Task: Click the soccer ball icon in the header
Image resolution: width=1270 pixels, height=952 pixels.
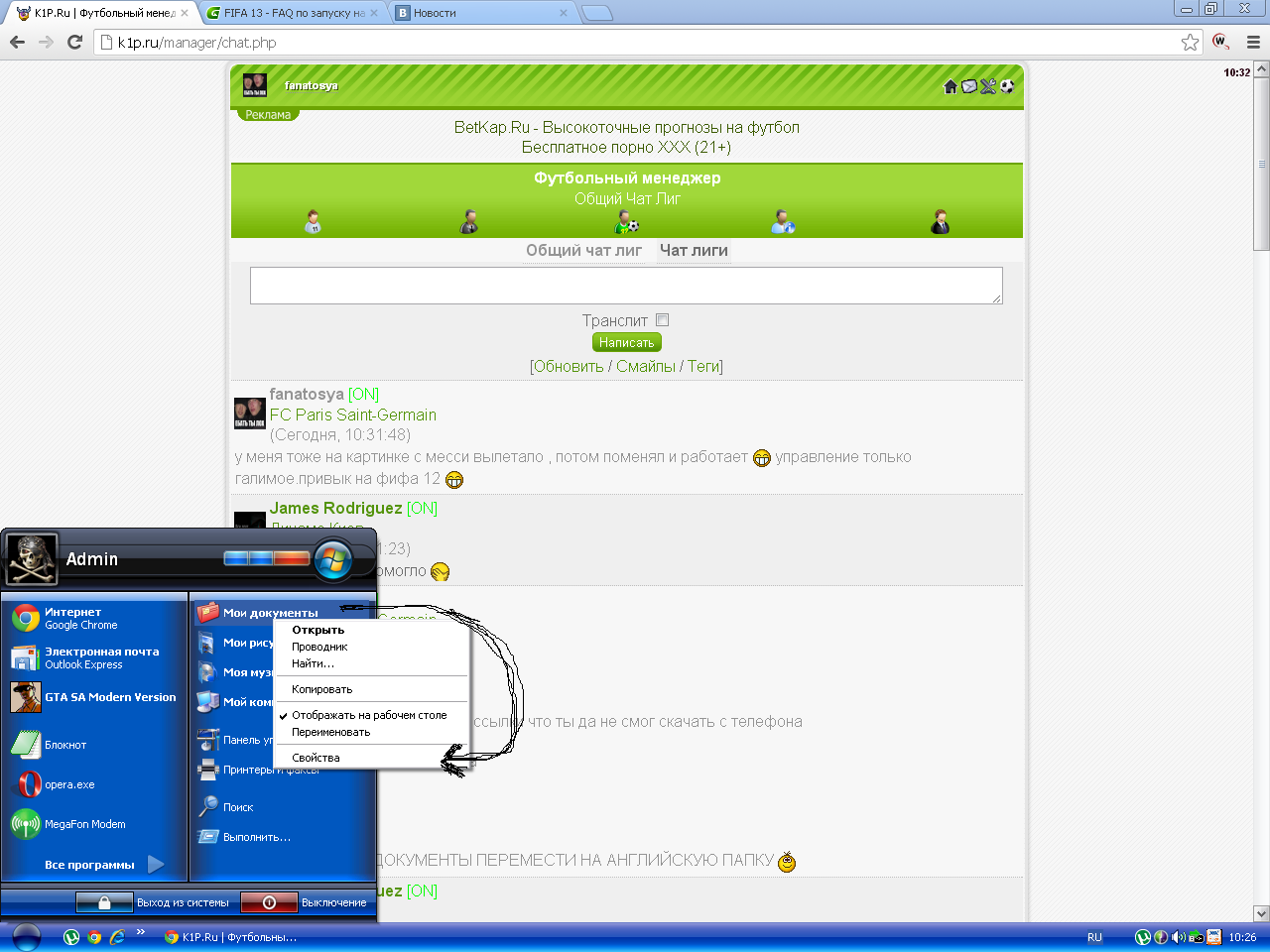Action: 1007,86
